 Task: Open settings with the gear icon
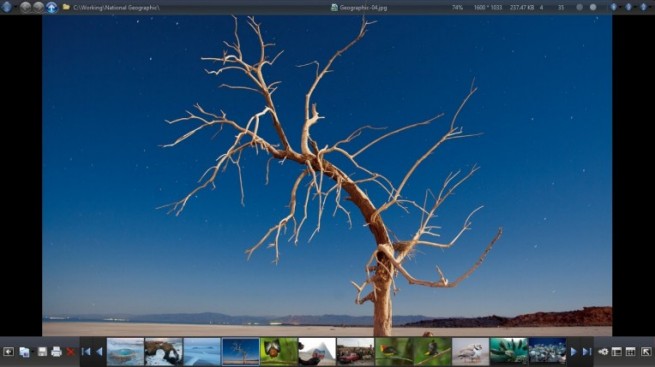[x=603, y=352]
